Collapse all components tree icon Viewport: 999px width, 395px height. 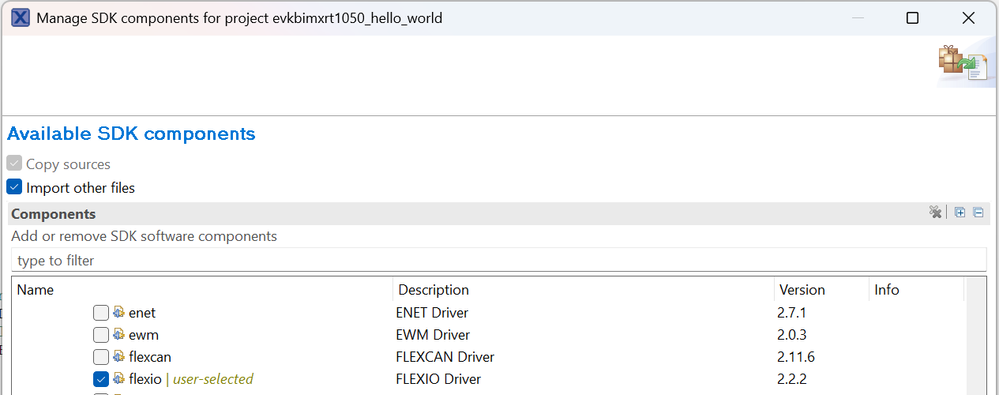[x=978, y=213]
